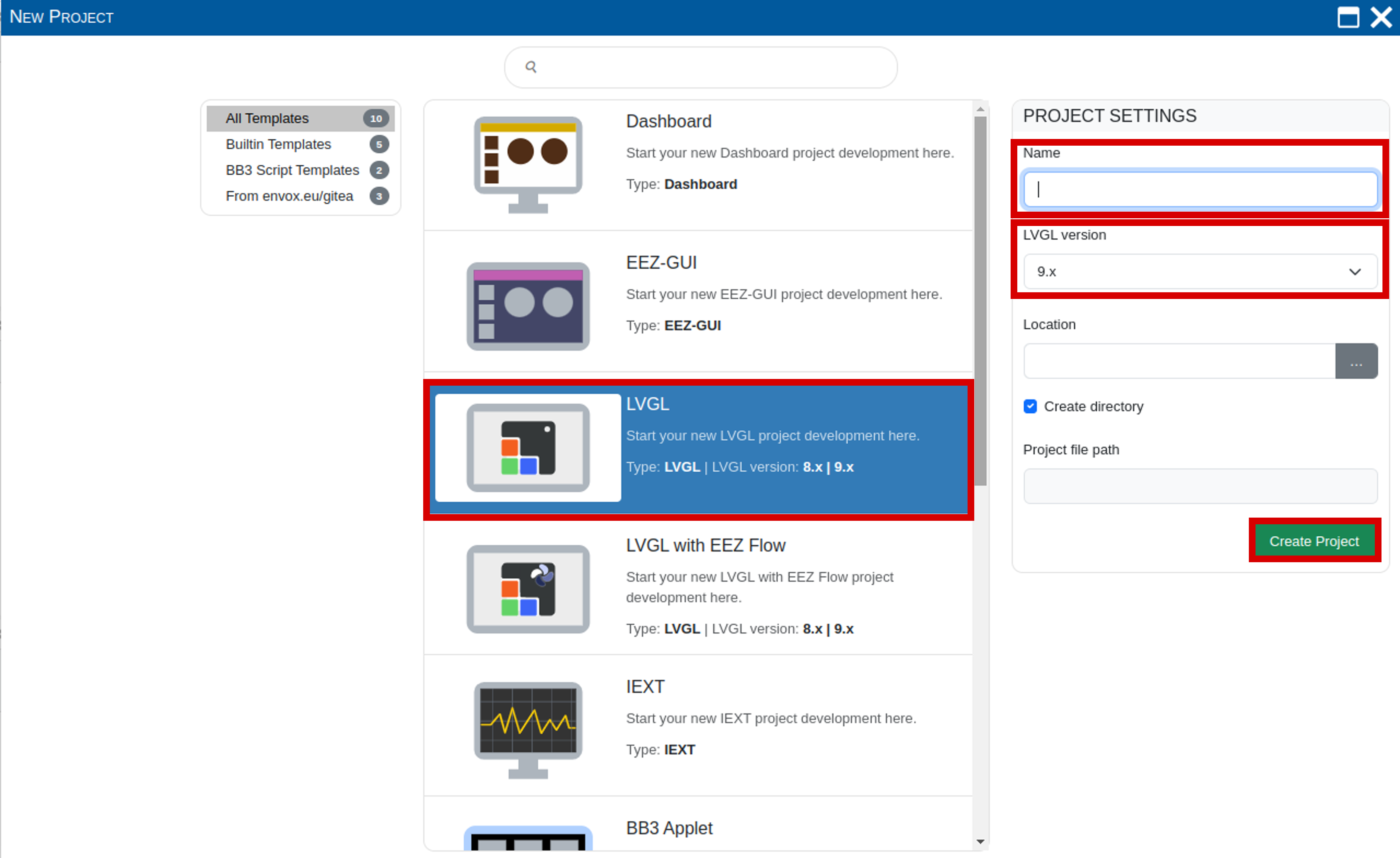1400x858 pixels.
Task: Click the 'Type: EEZ-GUI' label
Action: [x=673, y=325]
